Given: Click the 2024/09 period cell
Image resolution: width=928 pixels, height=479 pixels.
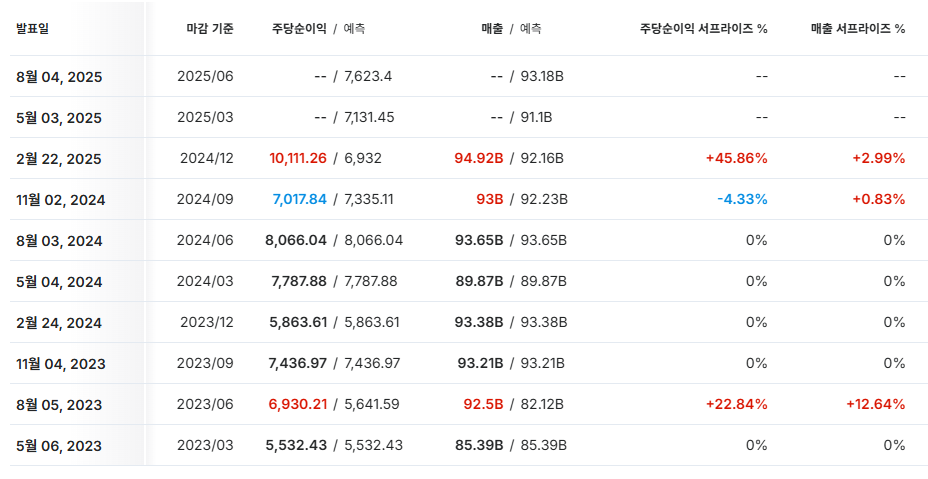Looking at the screenshot, I should coord(205,200).
